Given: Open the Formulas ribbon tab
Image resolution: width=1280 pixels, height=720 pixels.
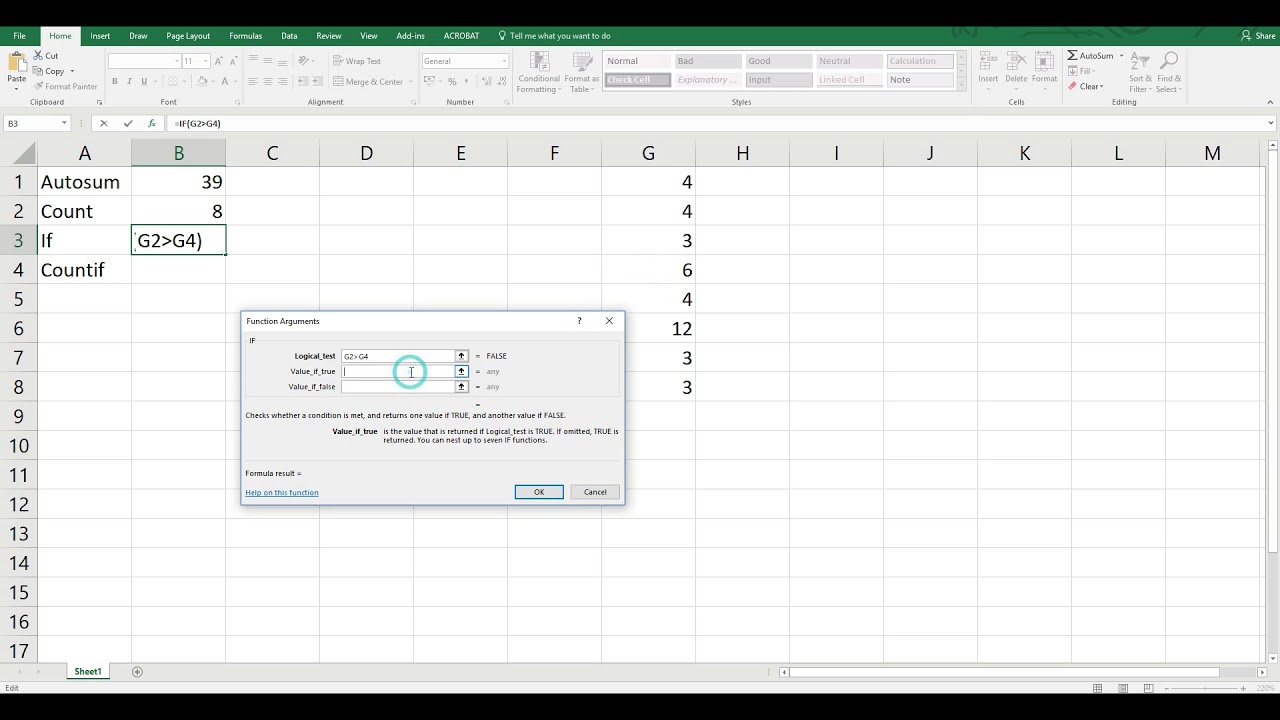Looking at the screenshot, I should [245, 36].
